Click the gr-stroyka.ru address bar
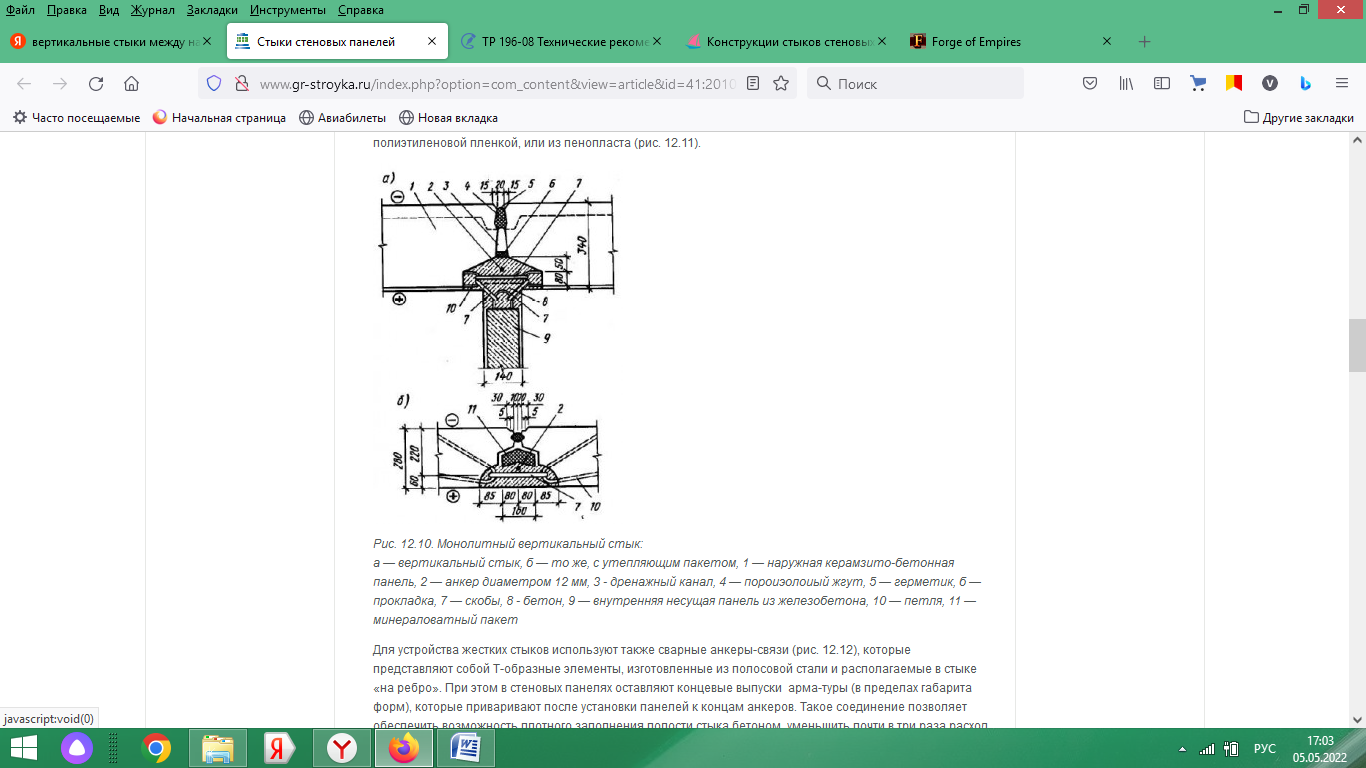 (x=497, y=84)
